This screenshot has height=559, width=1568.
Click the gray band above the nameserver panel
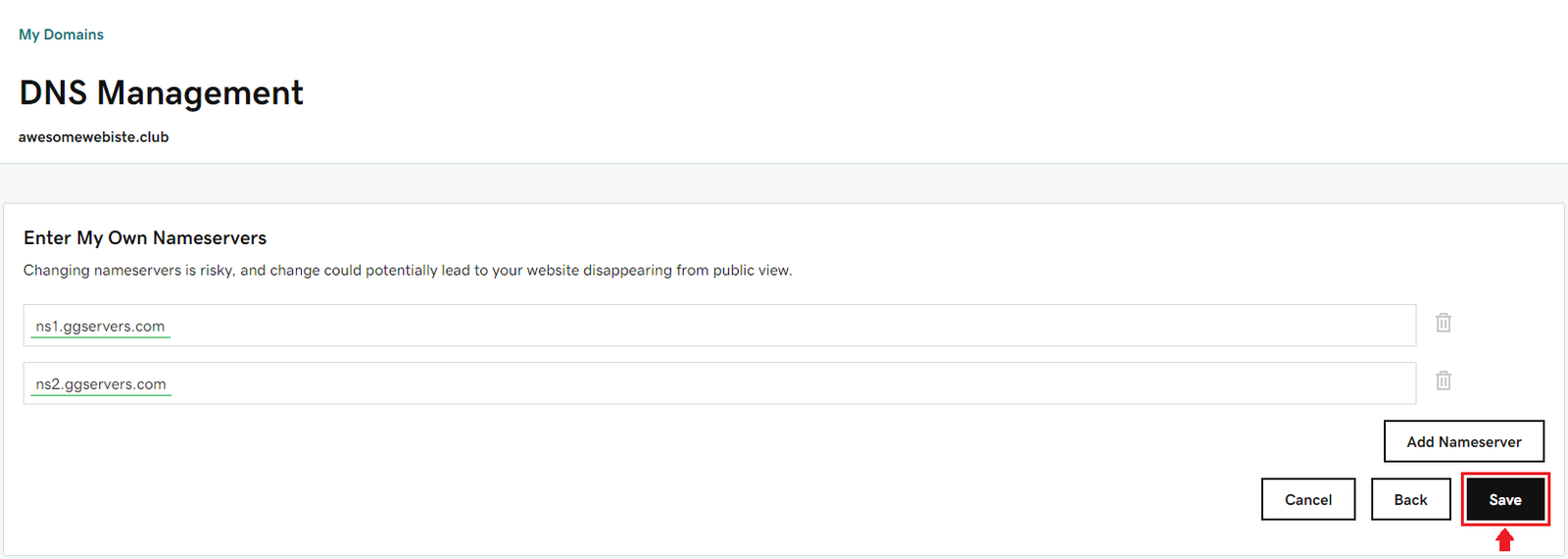coord(784,183)
